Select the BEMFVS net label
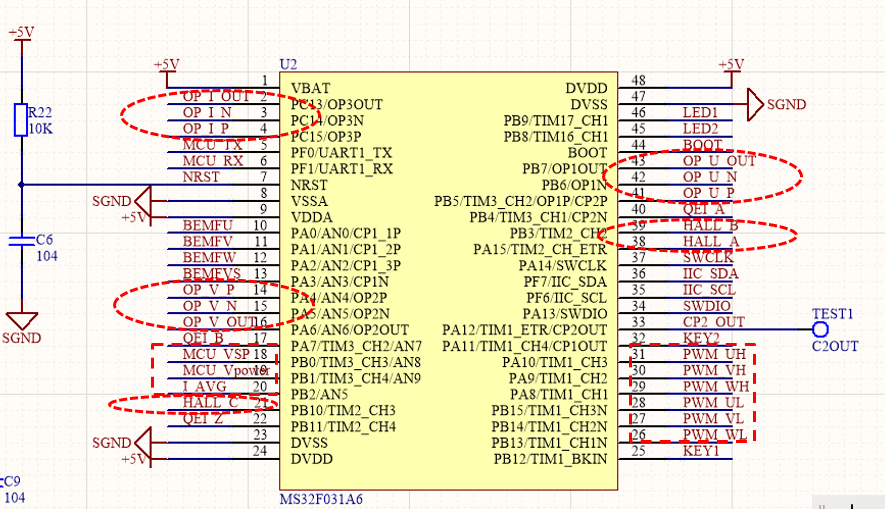This screenshot has height=509, width=885. [212, 274]
